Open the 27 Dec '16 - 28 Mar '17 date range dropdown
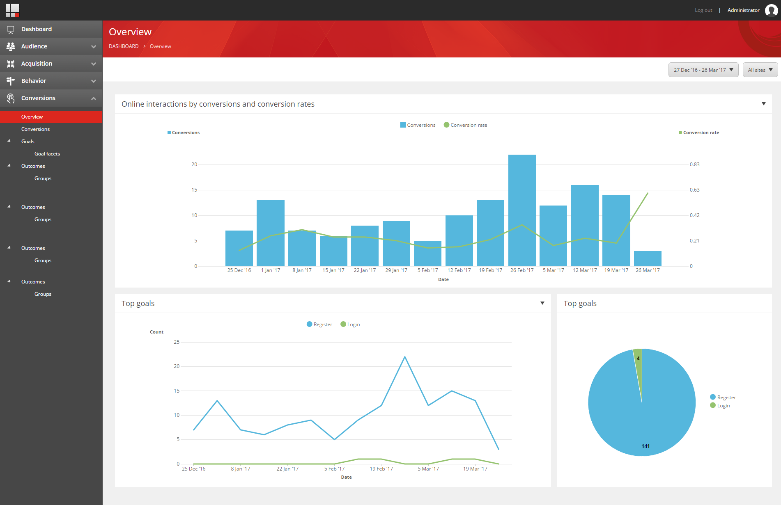Viewport: 781px width, 505px height. pyautogui.click(x=703, y=70)
